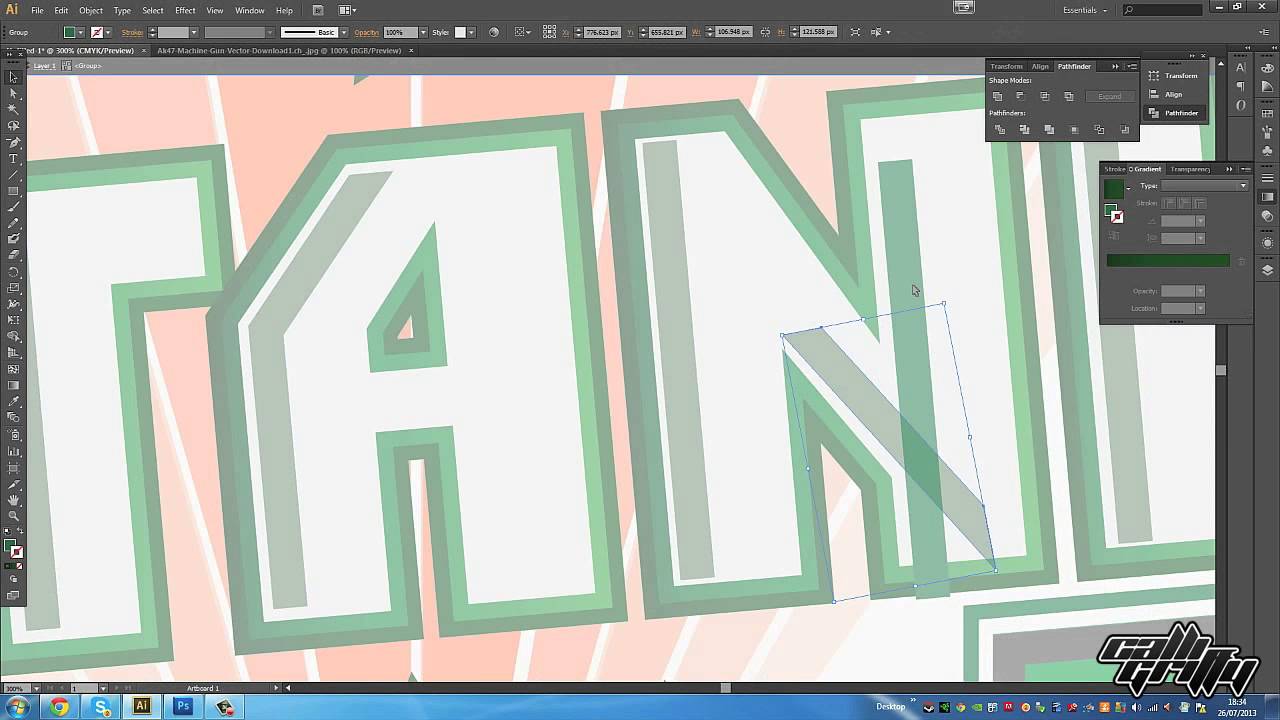
Task: Click the Minus Back pathfinder icon
Action: point(1124,130)
